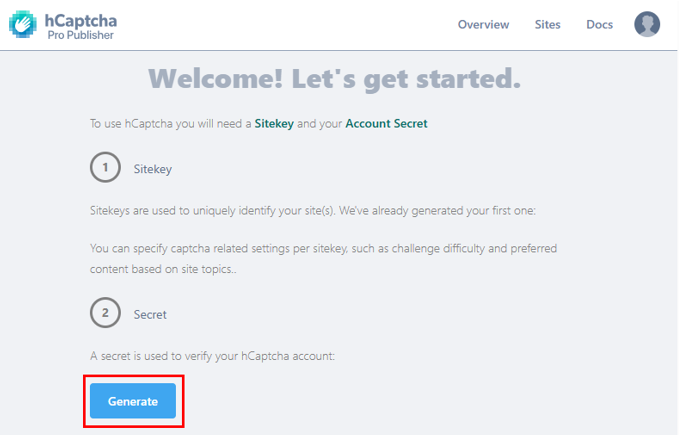Click the step 2 circle icon
This screenshot has width=679, height=435.
click(105, 313)
